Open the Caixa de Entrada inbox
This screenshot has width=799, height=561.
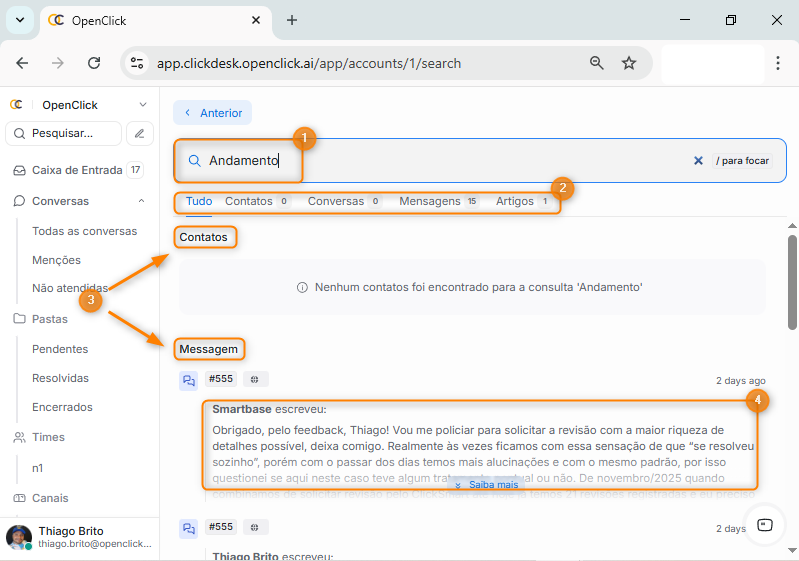pos(76,170)
